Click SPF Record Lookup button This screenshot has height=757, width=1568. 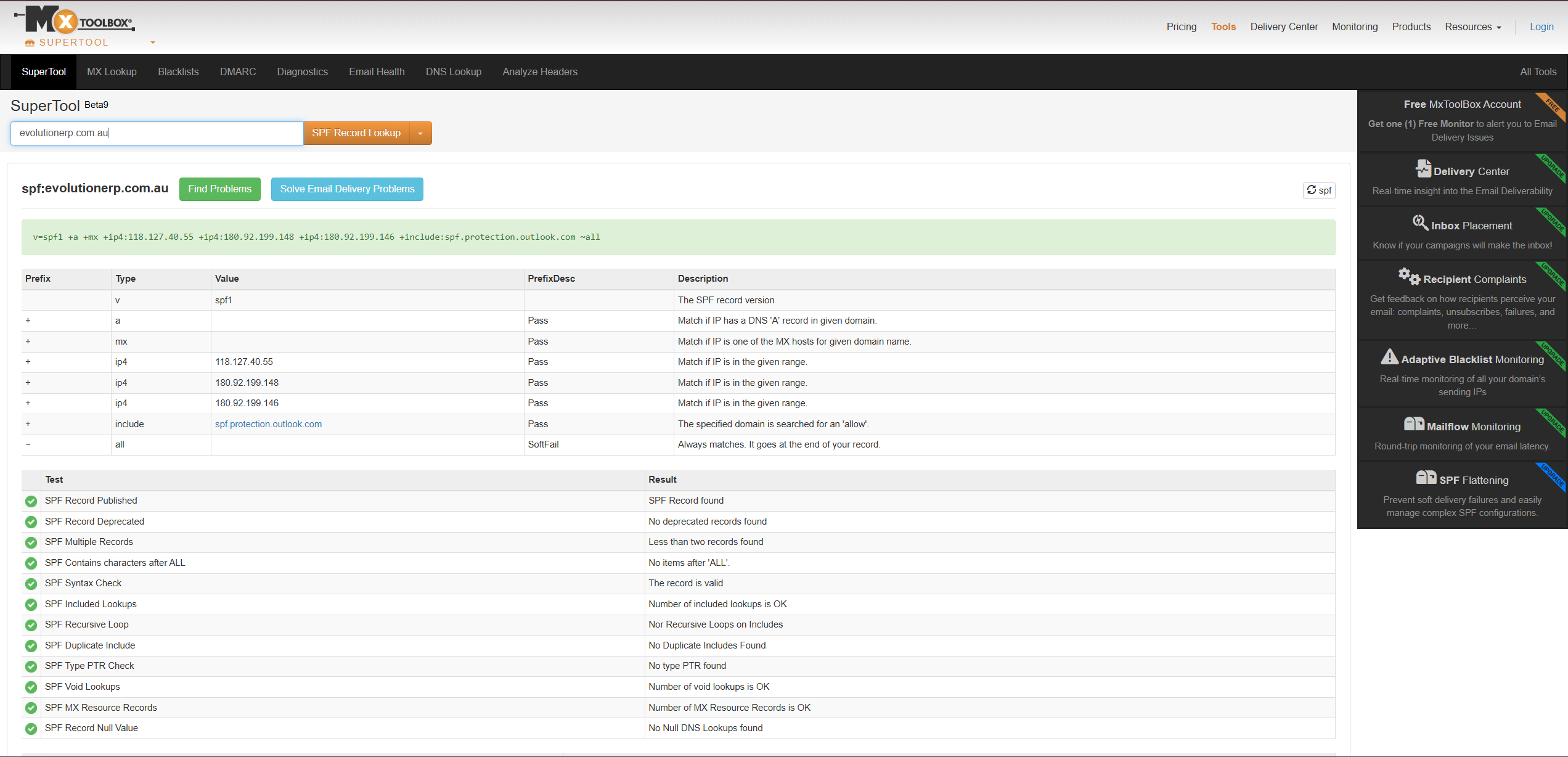coord(356,133)
